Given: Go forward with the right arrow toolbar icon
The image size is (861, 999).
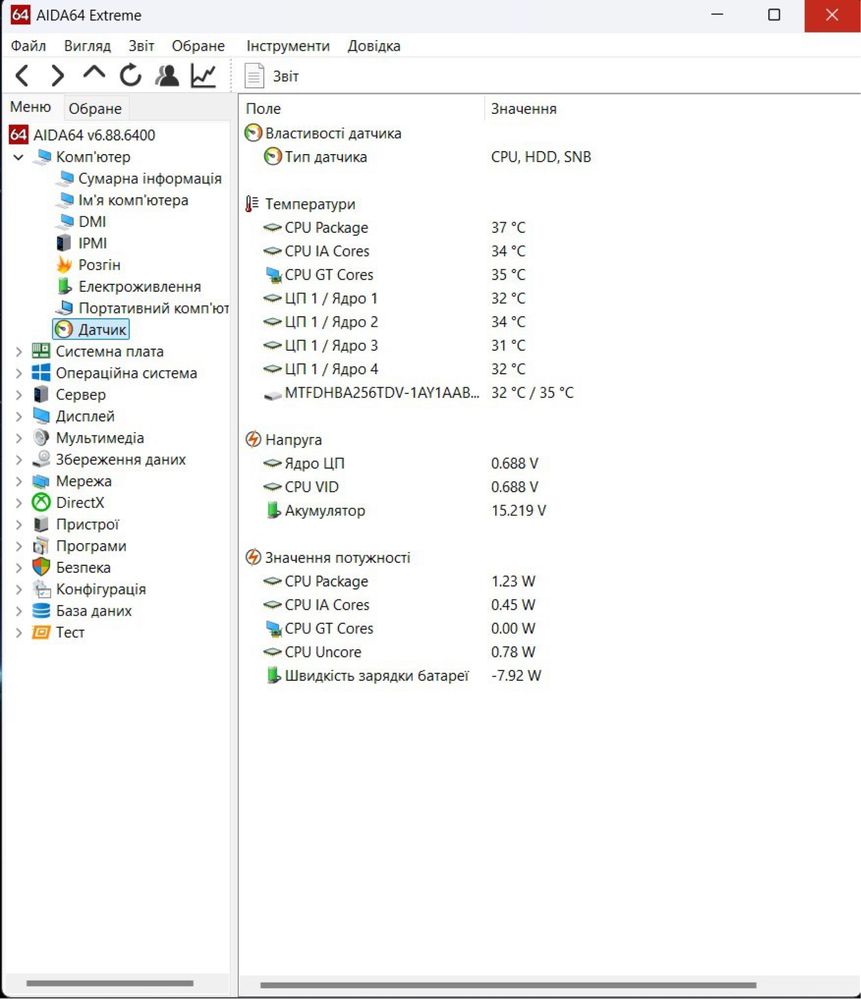Looking at the screenshot, I should click(57, 76).
